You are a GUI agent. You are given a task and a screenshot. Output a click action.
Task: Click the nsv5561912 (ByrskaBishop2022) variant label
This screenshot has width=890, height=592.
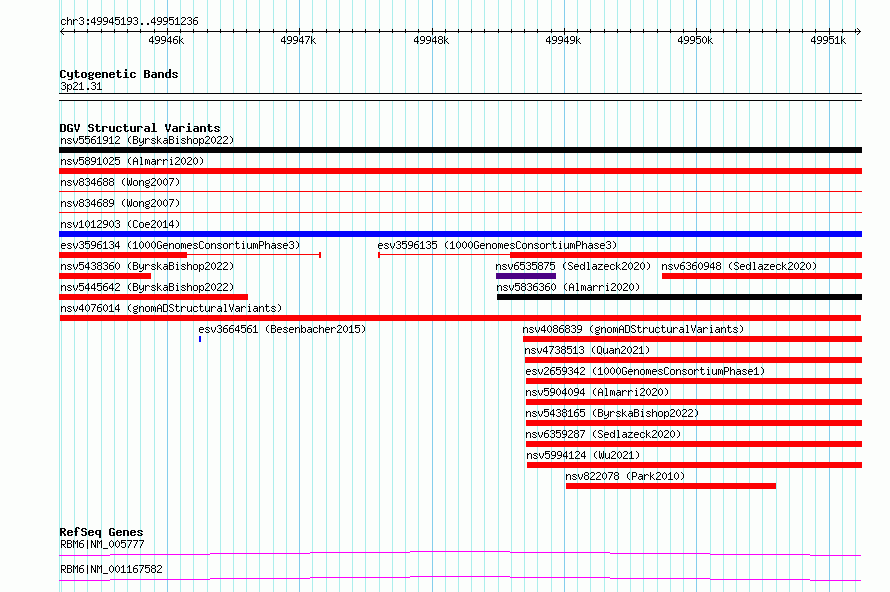click(147, 140)
